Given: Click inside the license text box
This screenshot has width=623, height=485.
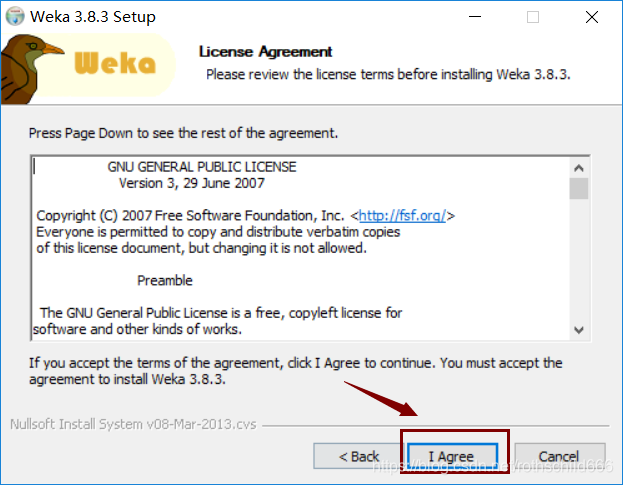Looking at the screenshot, I should click(x=300, y=290).
